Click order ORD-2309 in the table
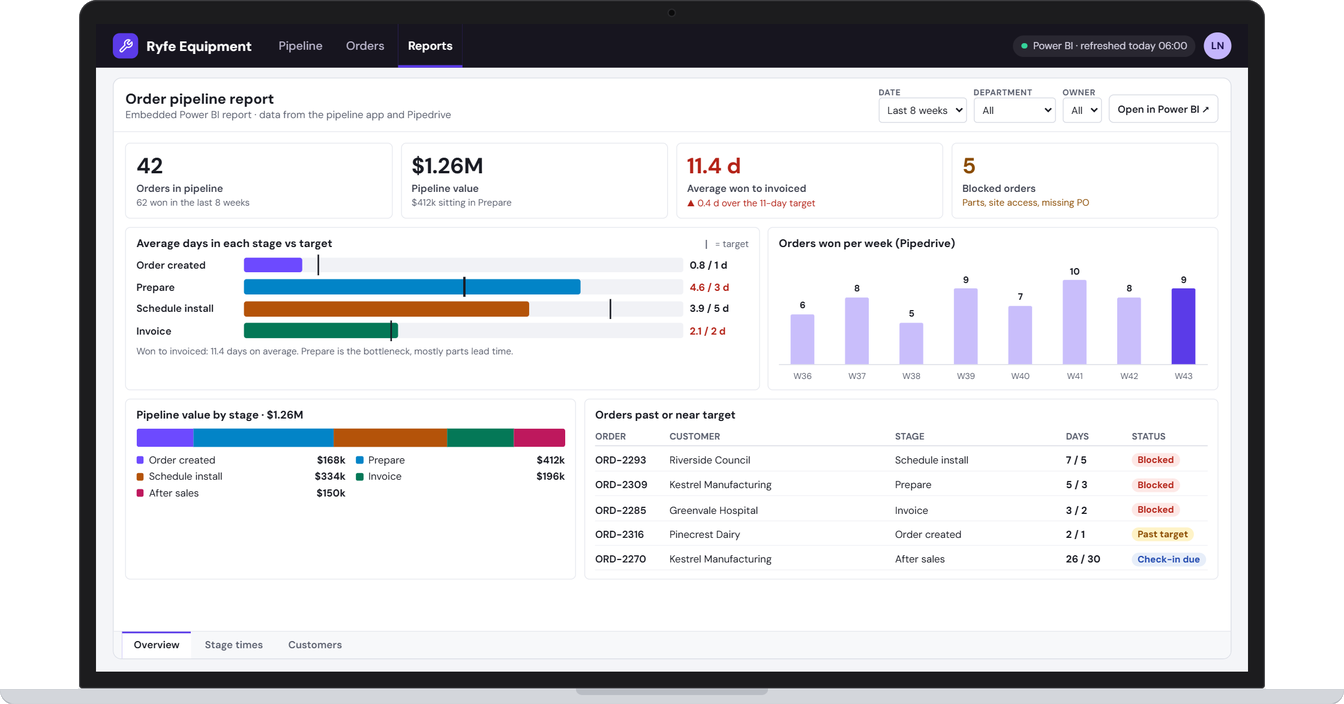Viewport: 1344px width, 704px height. pos(621,485)
